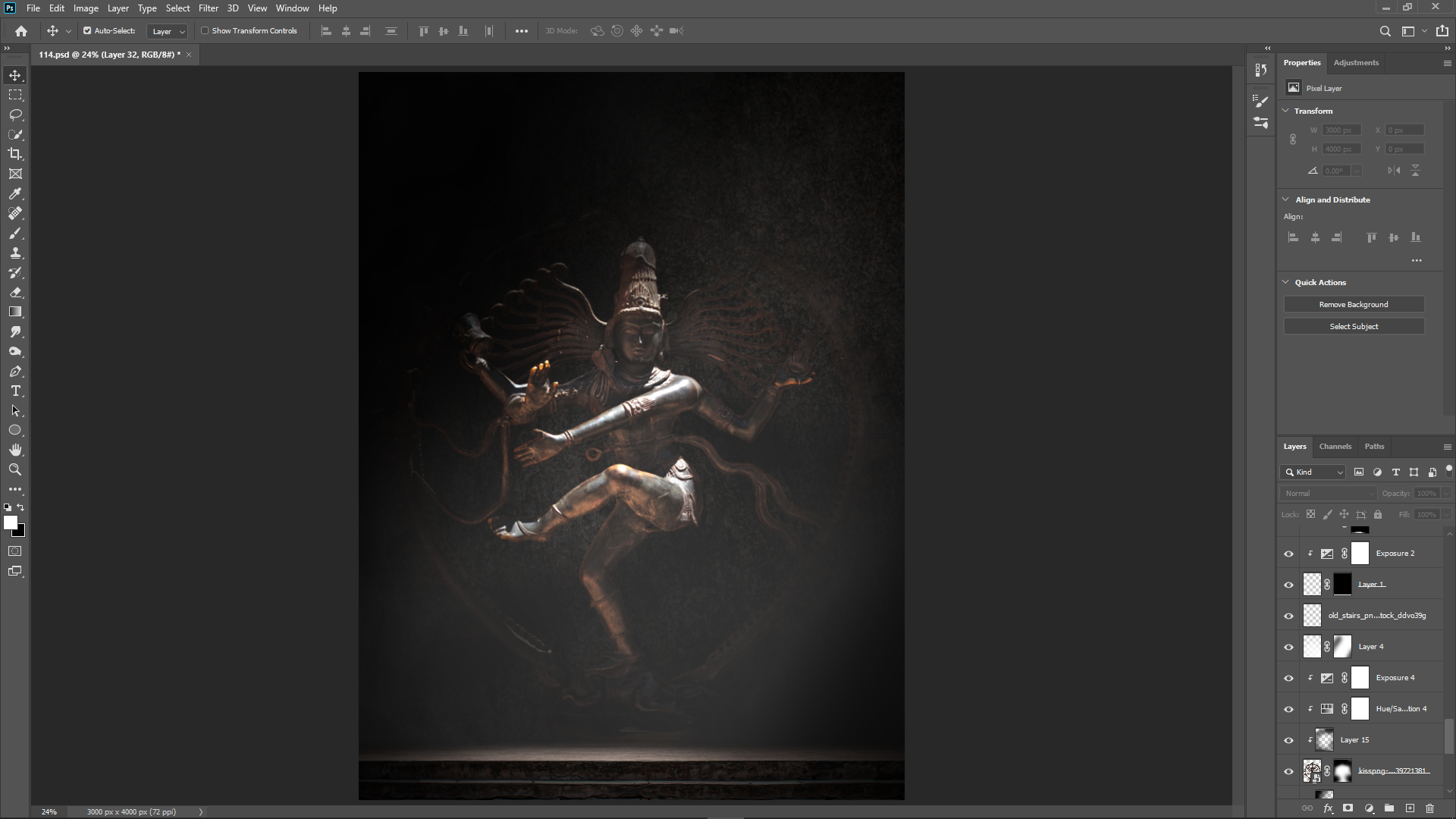Click the Home icon in options bar

coord(21,31)
